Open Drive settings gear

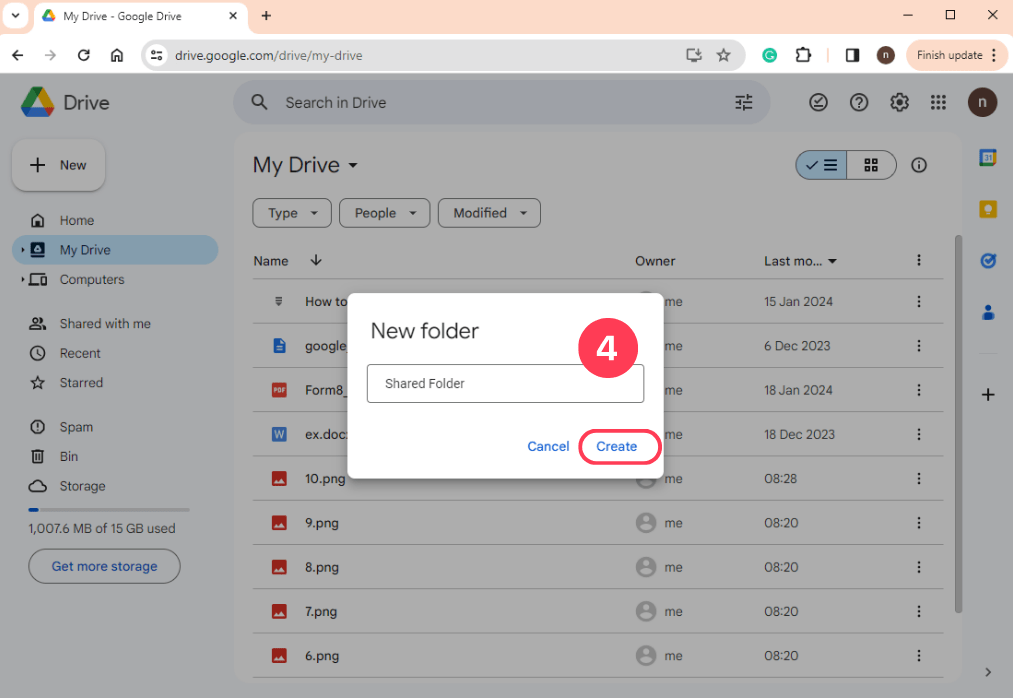coord(898,102)
